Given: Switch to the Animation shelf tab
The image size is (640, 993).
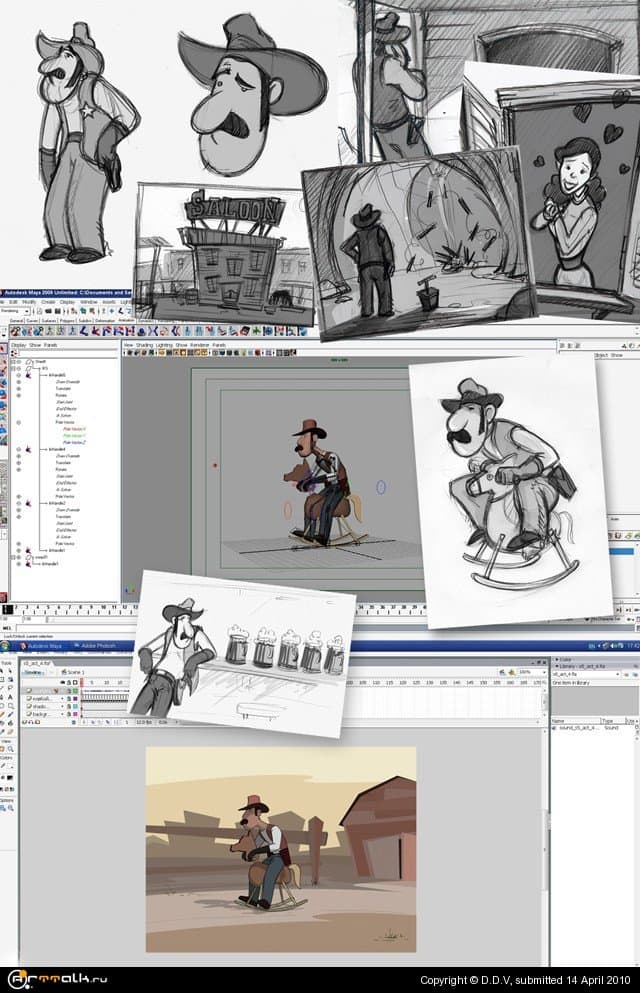Looking at the screenshot, I should tap(126, 320).
